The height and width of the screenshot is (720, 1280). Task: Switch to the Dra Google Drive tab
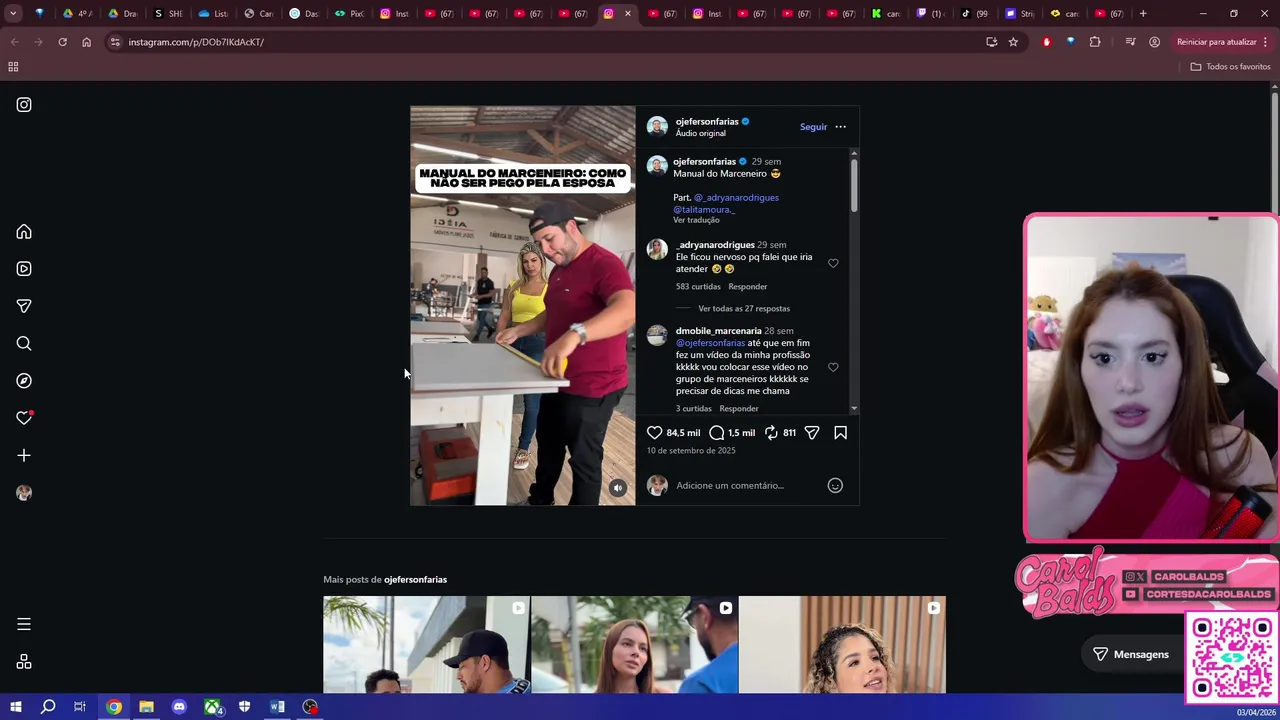click(x=123, y=14)
